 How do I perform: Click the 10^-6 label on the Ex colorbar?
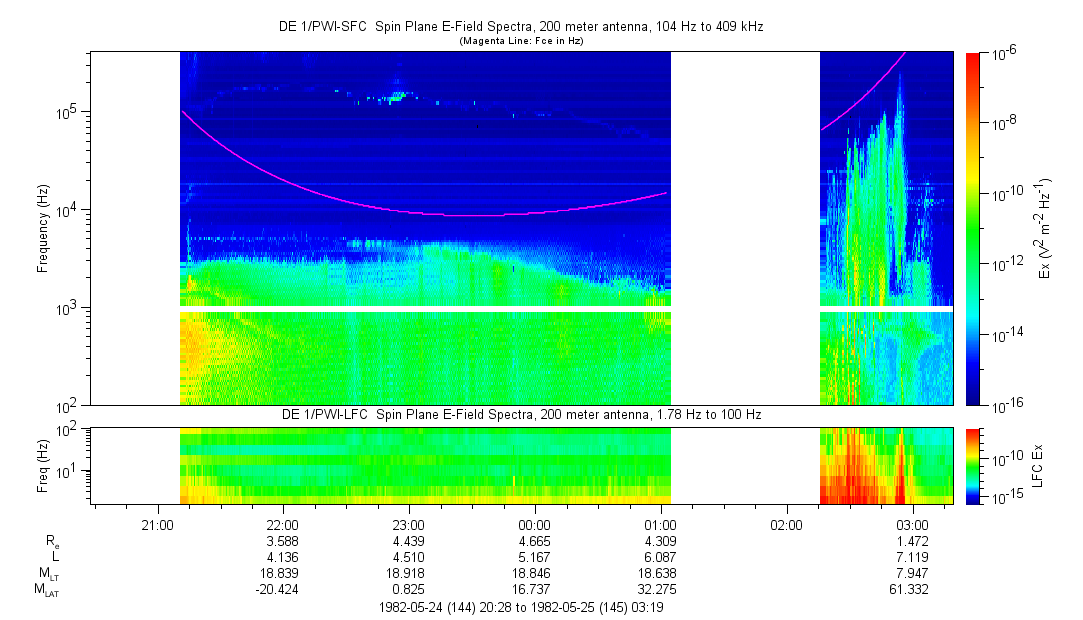tap(1004, 53)
